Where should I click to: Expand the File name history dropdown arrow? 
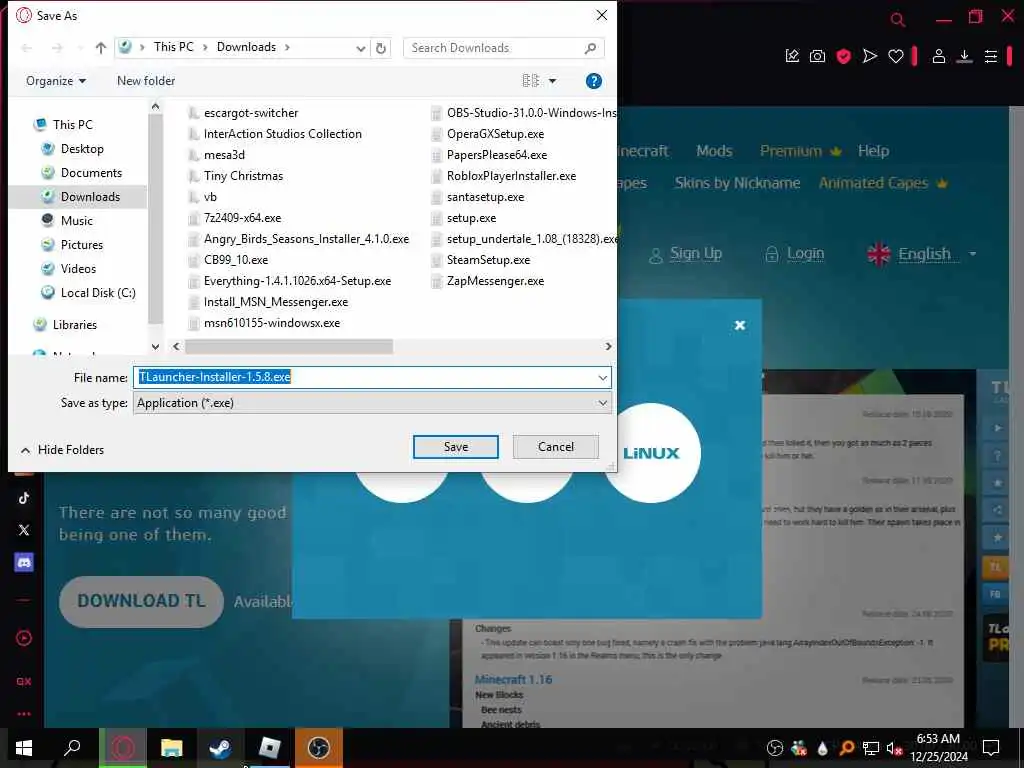(x=603, y=377)
